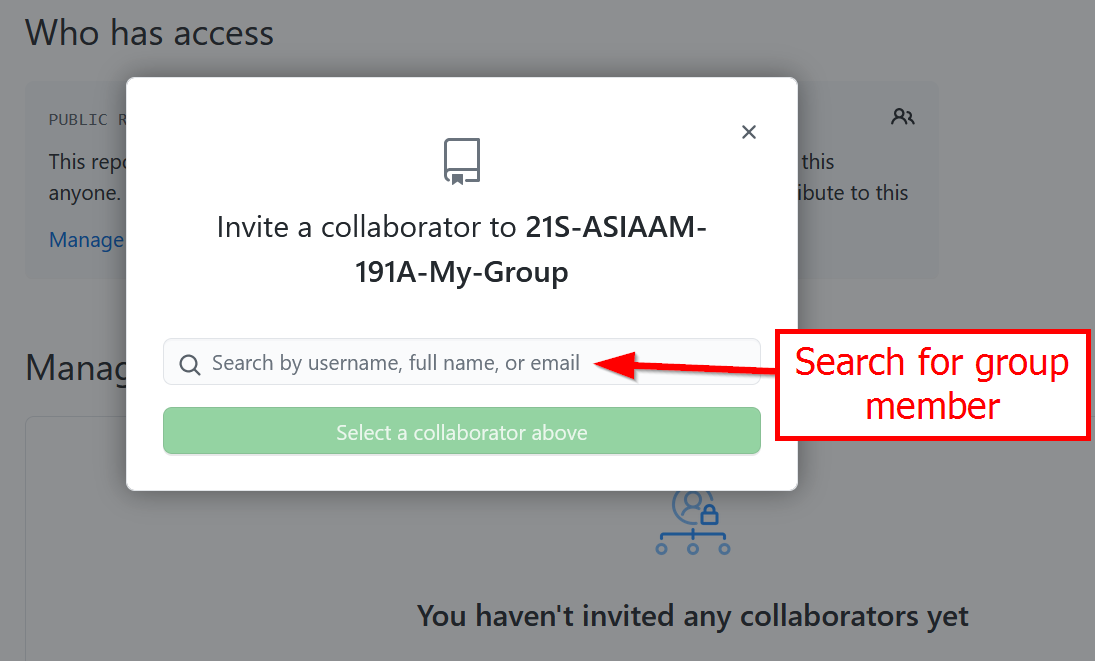This screenshot has width=1095, height=661.
Task: Click the ibute to this text at right
Action: click(x=853, y=192)
